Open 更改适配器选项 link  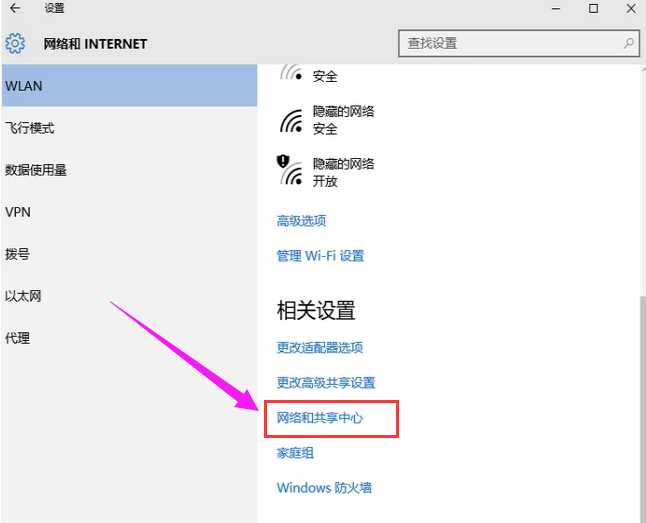319,348
